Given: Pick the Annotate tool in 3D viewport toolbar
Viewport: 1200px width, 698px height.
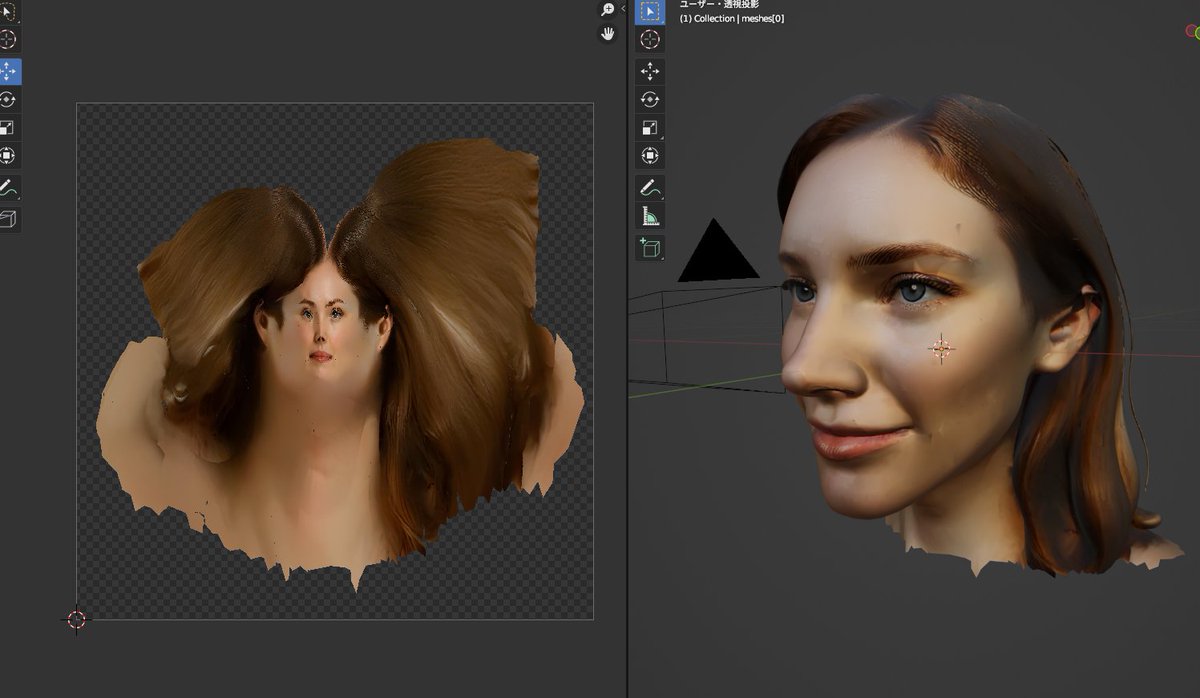Looking at the screenshot, I should click(x=650, y=187).
